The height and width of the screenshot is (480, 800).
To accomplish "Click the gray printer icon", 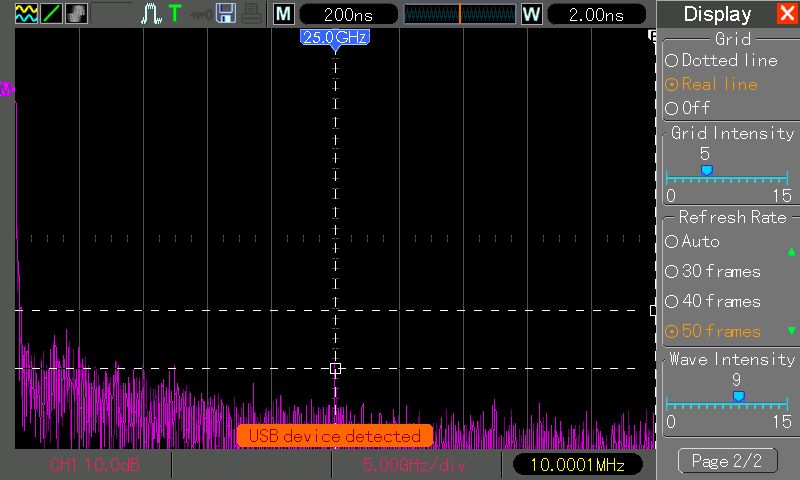I will pyautogui.click(x=252, y=14).
